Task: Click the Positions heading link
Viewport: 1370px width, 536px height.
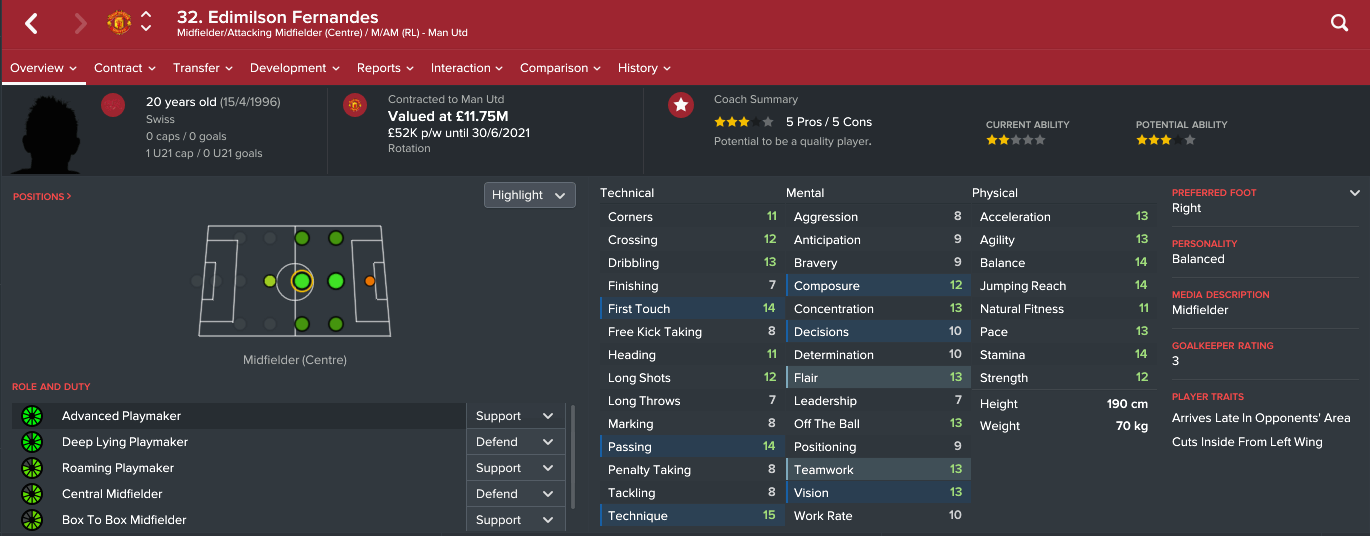Action: tap(42, 197)
